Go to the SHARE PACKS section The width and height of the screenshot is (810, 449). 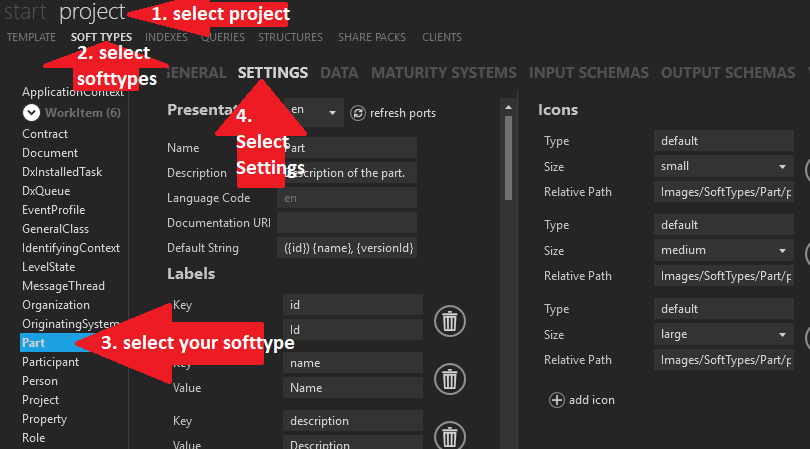[x=372, y=37]
